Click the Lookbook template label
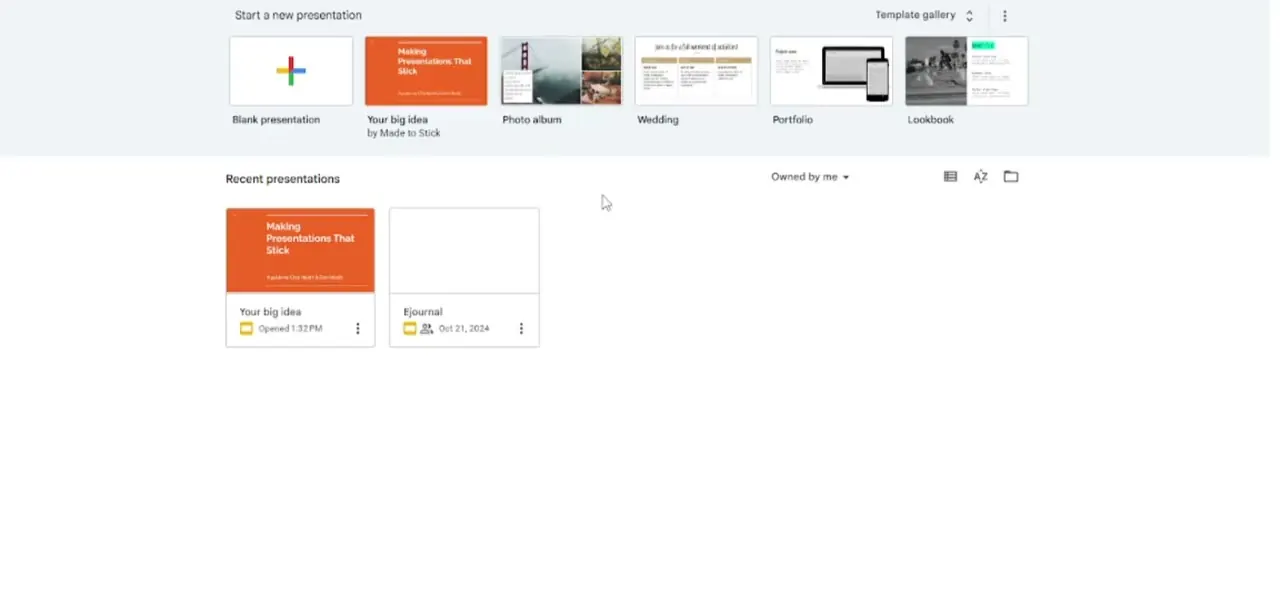Viewport: 1280px width, 592px height. pos(931,120)
